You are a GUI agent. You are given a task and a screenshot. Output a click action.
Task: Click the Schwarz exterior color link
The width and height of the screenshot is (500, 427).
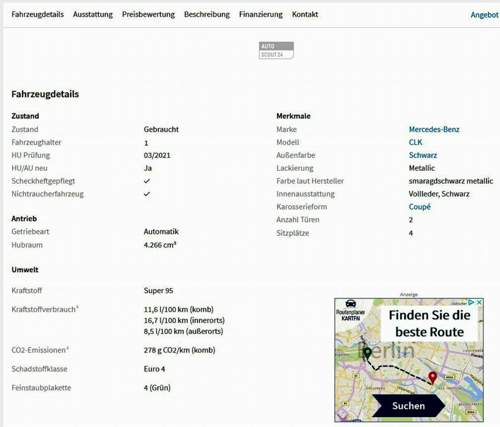point(423,155)
